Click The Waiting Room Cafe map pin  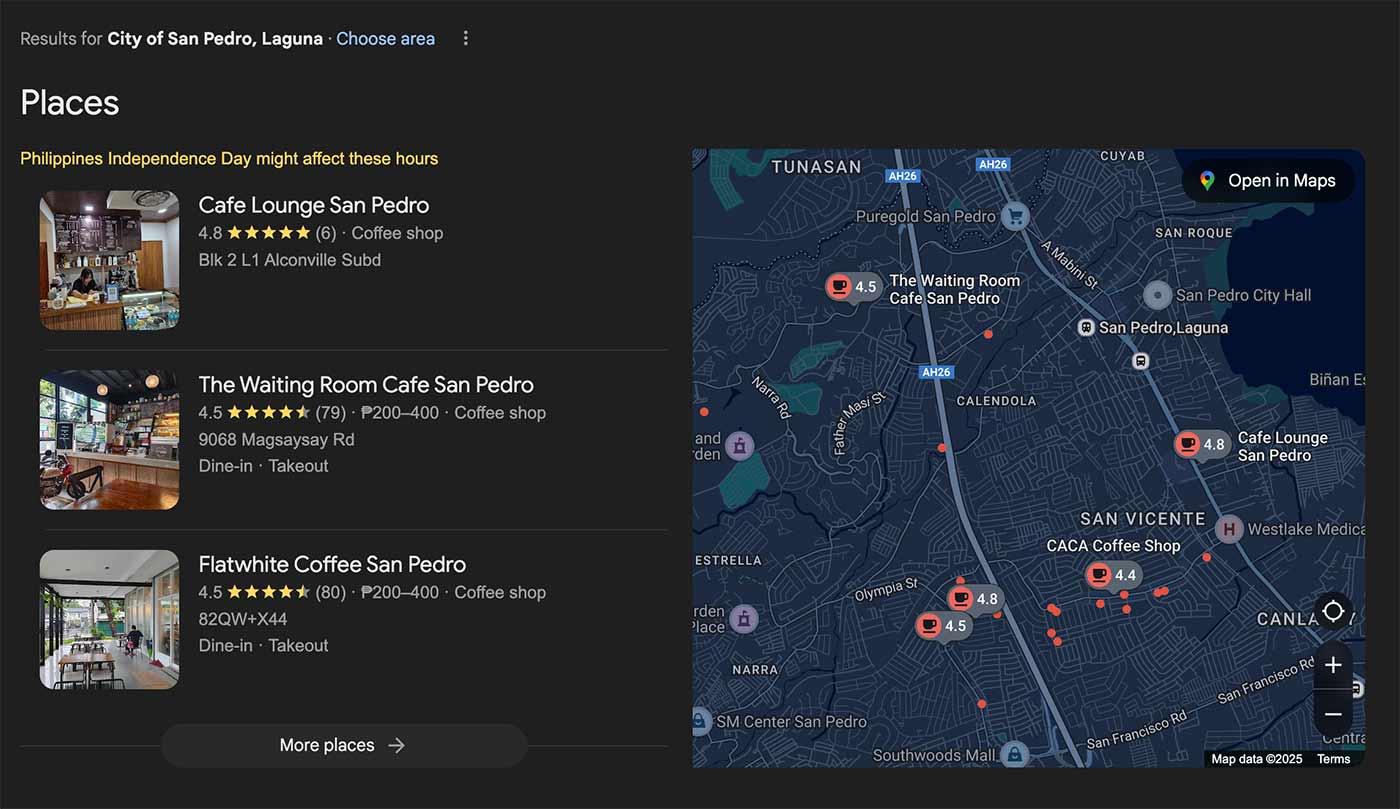[x=853, y=287]
